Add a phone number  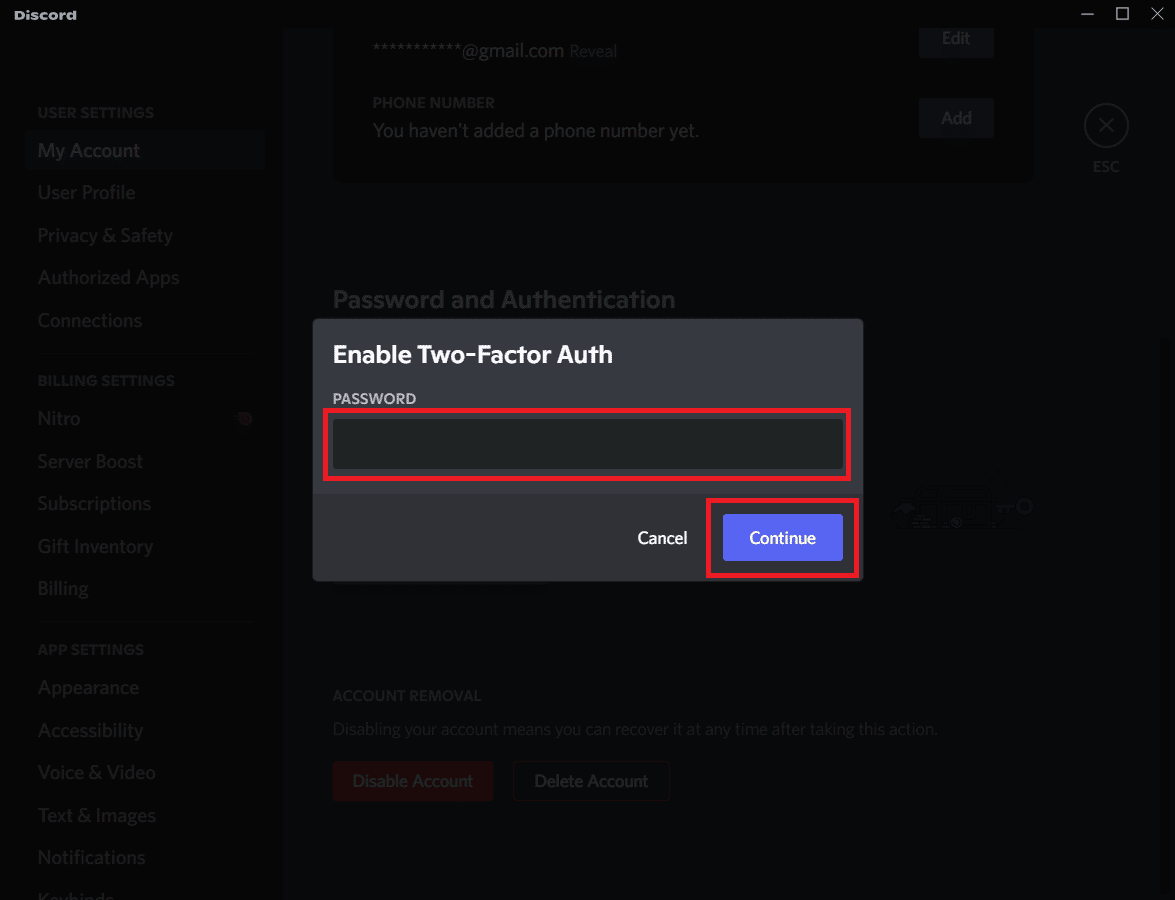pos(956,118)
